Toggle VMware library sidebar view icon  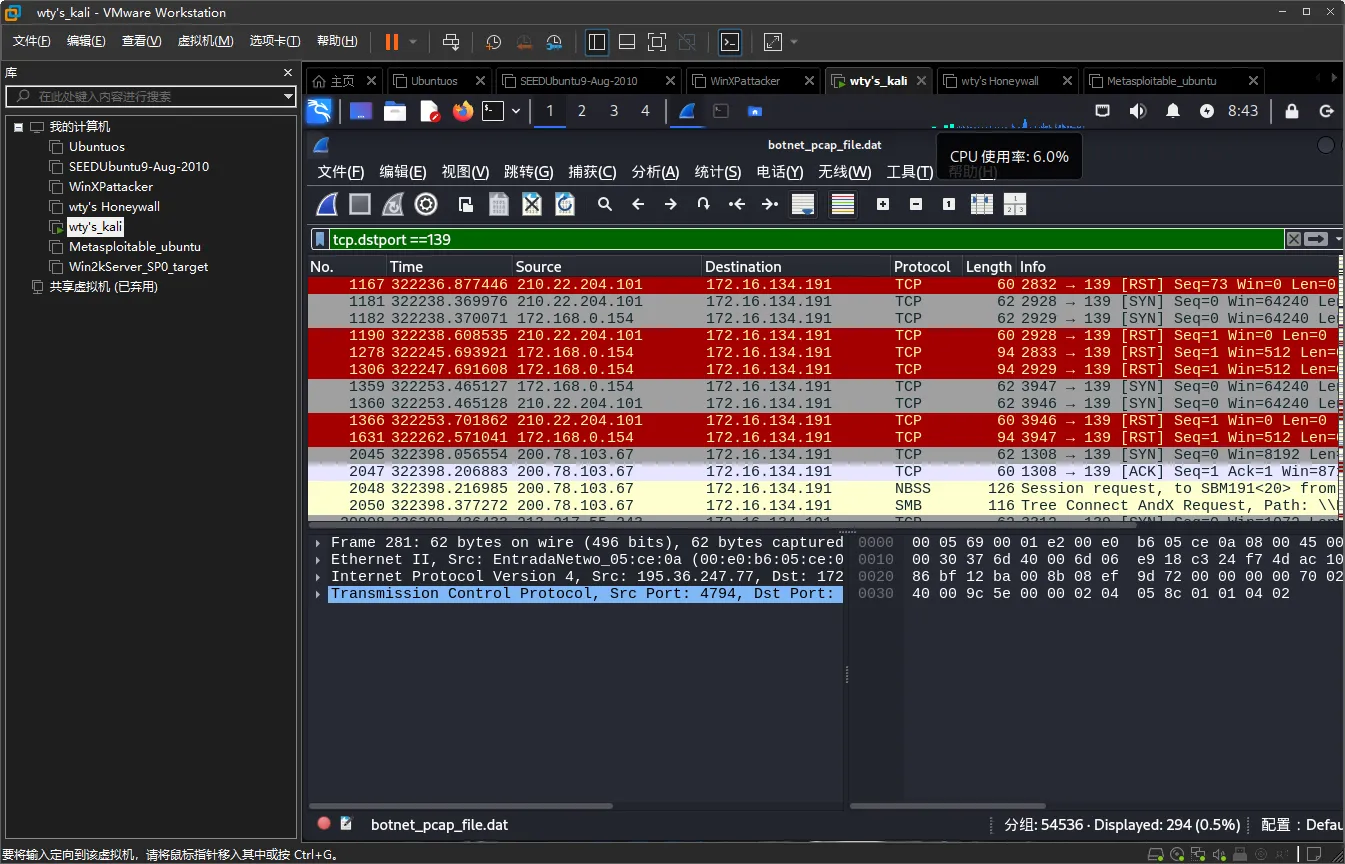[597, 42]
